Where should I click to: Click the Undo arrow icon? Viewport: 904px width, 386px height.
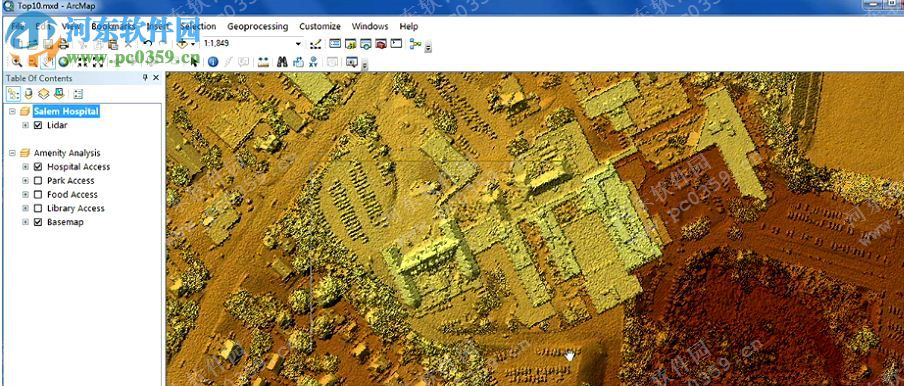tap(147, 44)
